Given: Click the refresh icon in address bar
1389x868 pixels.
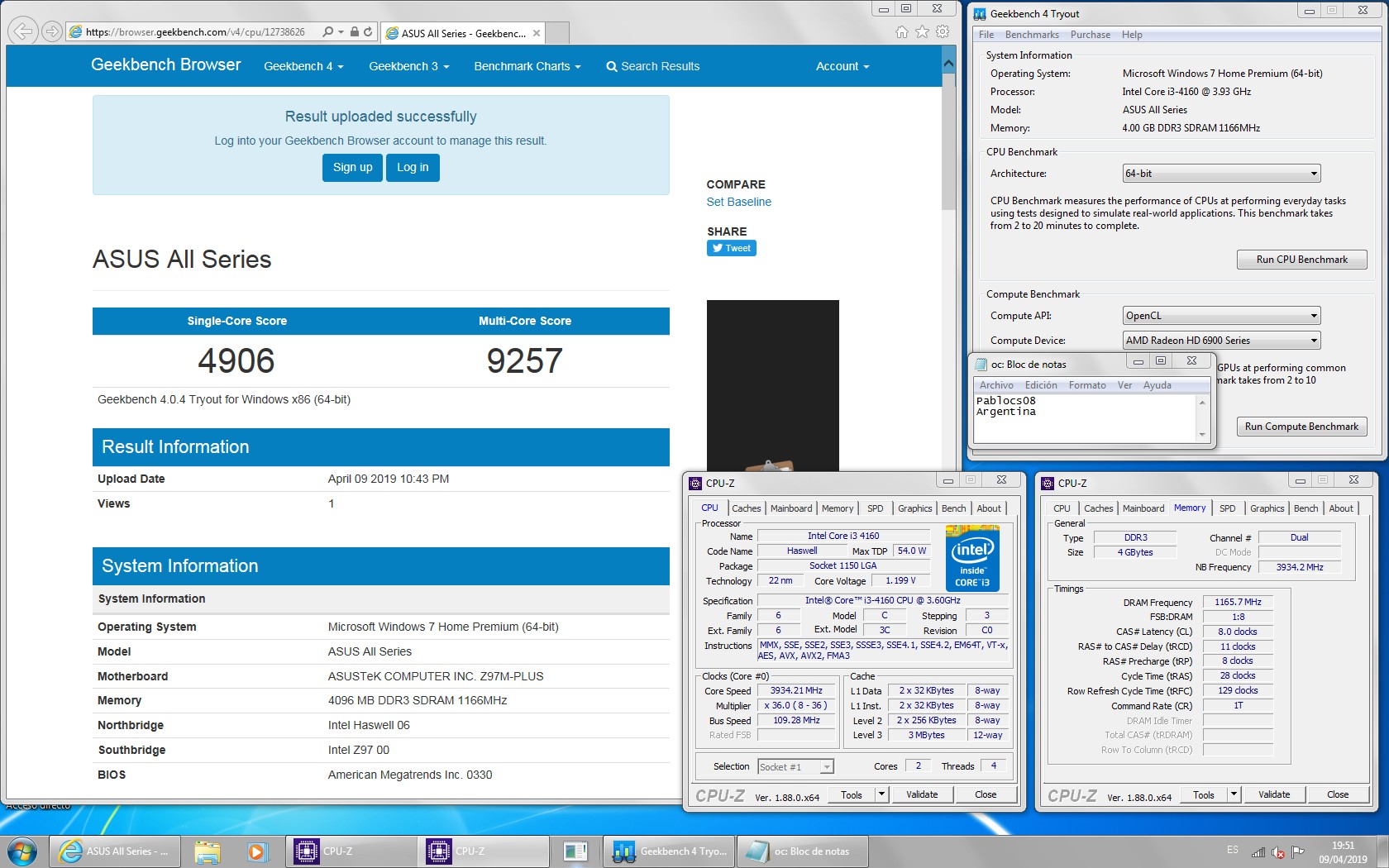Looking at the screenshot, I should [x=368, y=32].
